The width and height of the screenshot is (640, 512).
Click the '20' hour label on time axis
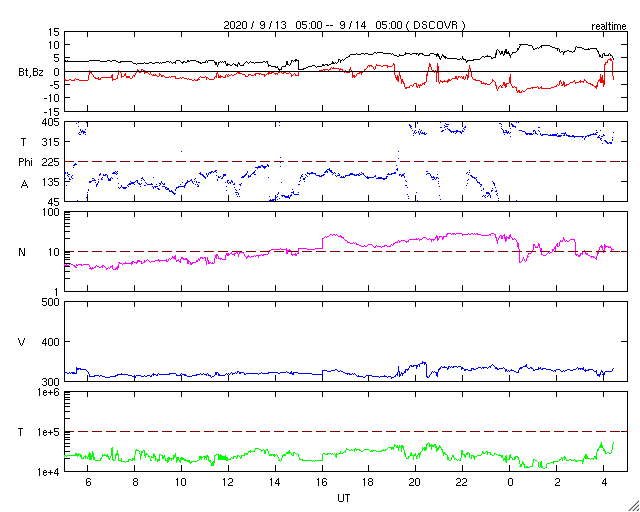(416, 482)
